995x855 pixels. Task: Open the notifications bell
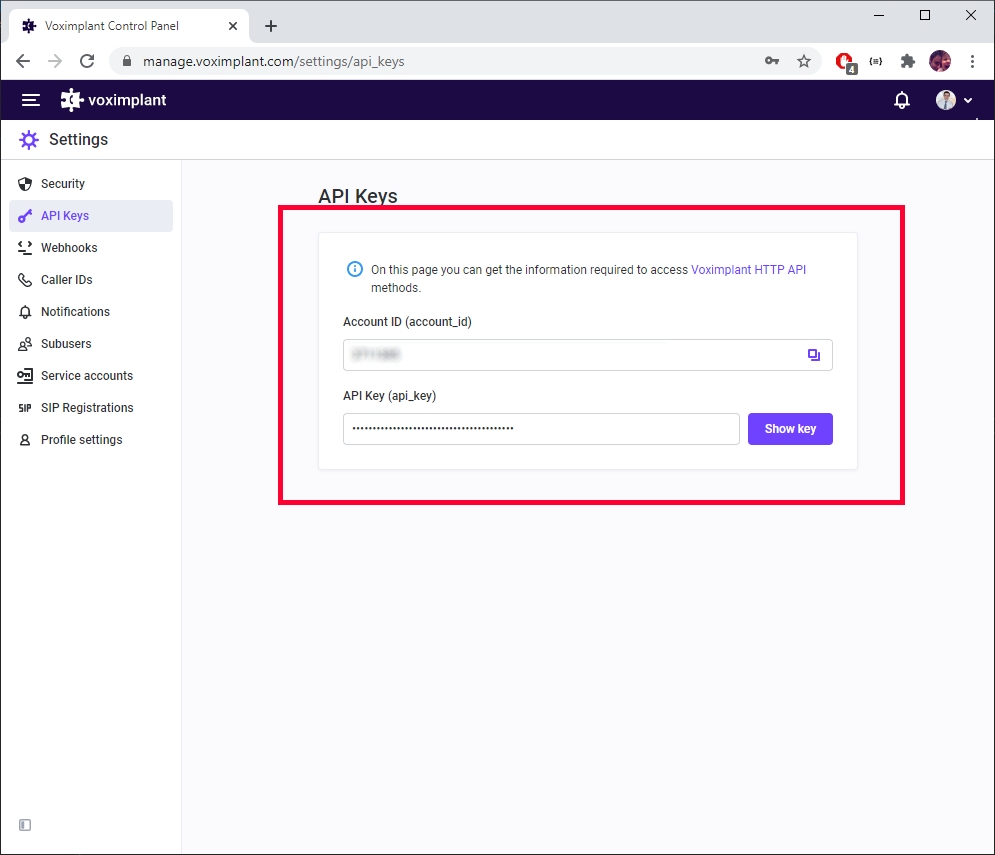(902, 100)
